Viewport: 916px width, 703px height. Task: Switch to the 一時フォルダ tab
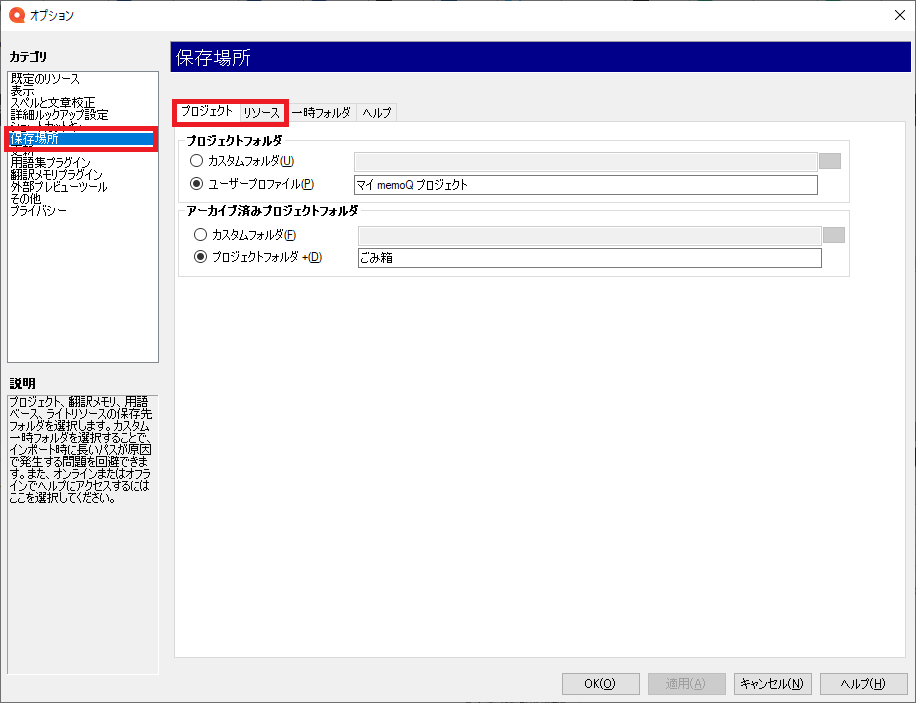[x=322, y=113]
